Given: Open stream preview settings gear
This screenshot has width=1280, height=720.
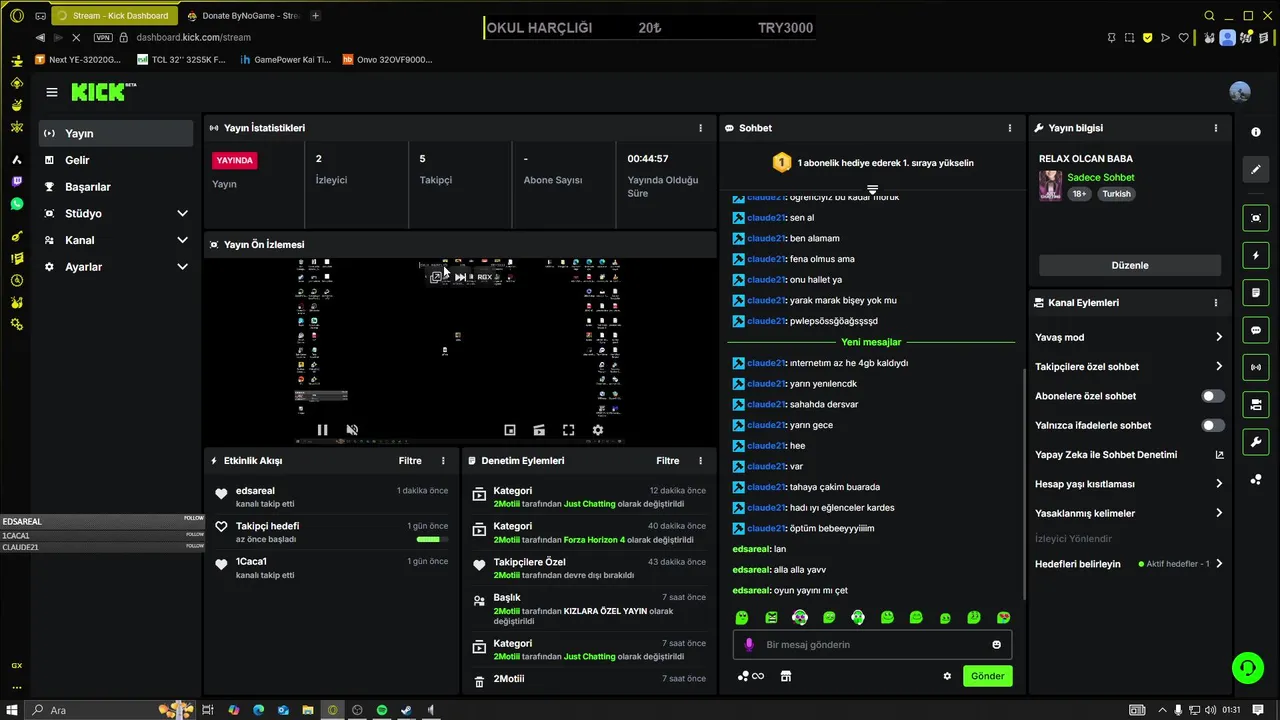Looking at the screenshot, I should coord(598,430).
